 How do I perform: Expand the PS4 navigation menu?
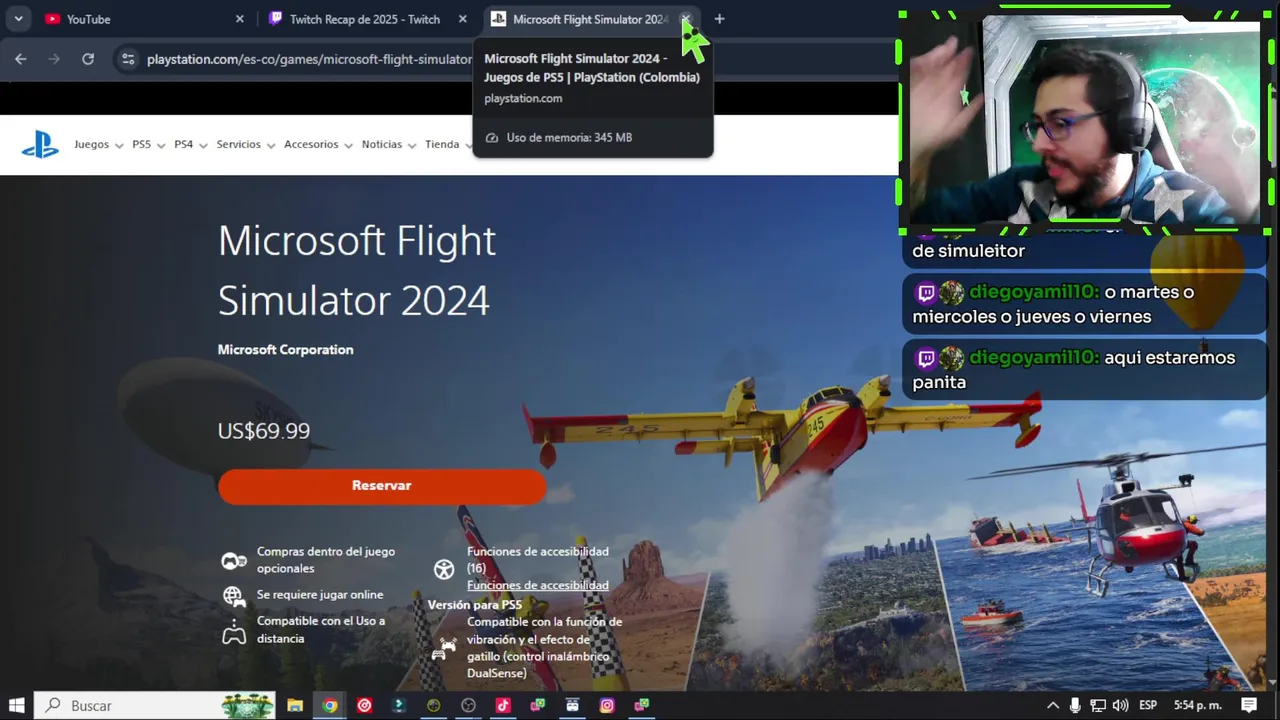point(190,145)
